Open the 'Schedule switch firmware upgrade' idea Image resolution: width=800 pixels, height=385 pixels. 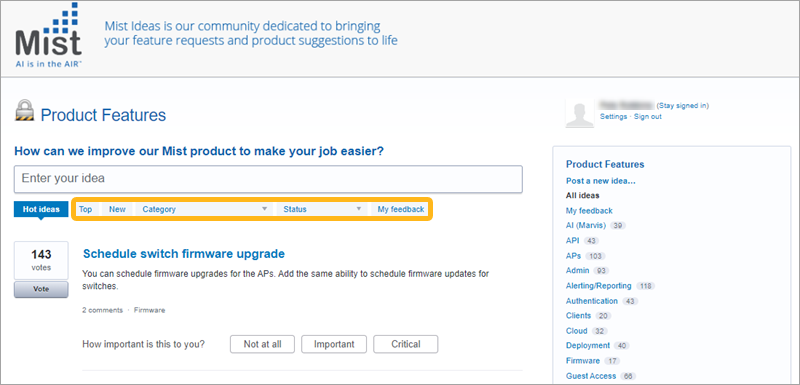coord(184,253)
